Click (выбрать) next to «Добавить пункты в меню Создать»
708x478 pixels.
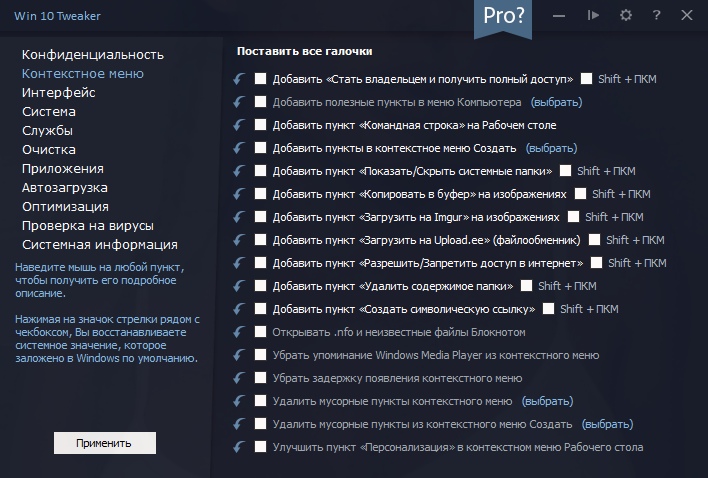tap(551, 149)
